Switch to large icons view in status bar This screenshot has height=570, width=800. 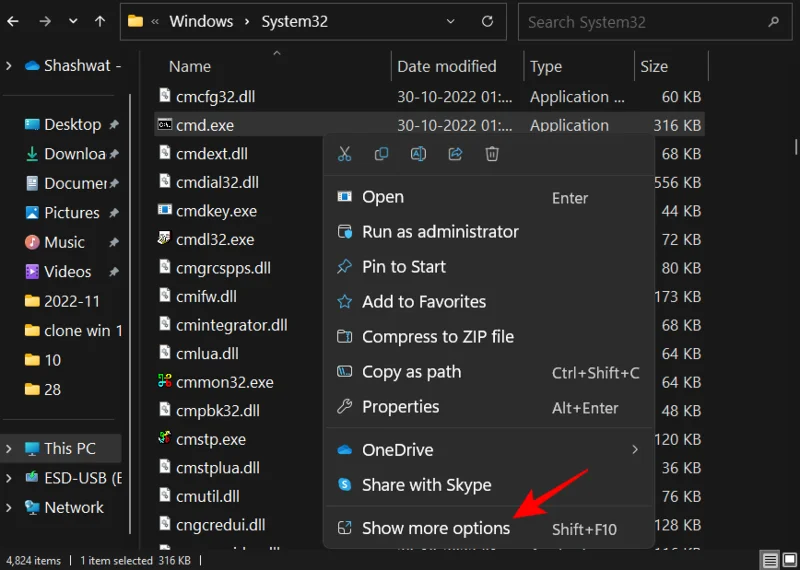click(x=788, y=560)
